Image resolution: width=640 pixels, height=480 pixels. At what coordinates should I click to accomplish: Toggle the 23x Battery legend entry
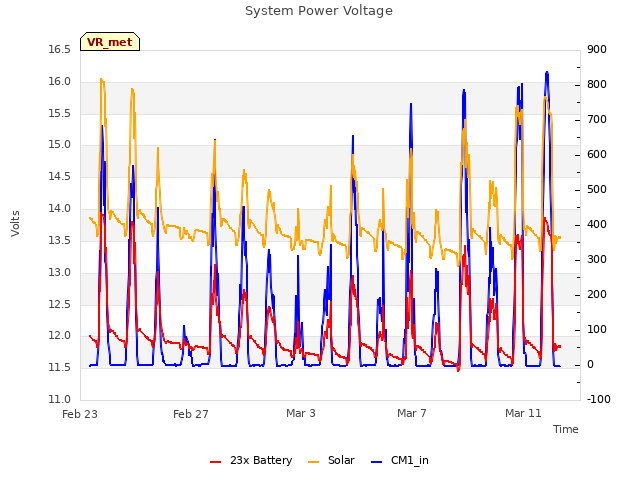coord(251,460)
